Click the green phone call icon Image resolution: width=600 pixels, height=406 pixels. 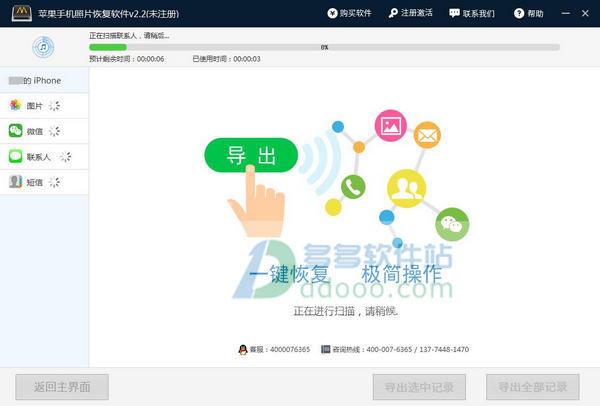(x=353, y=187)
